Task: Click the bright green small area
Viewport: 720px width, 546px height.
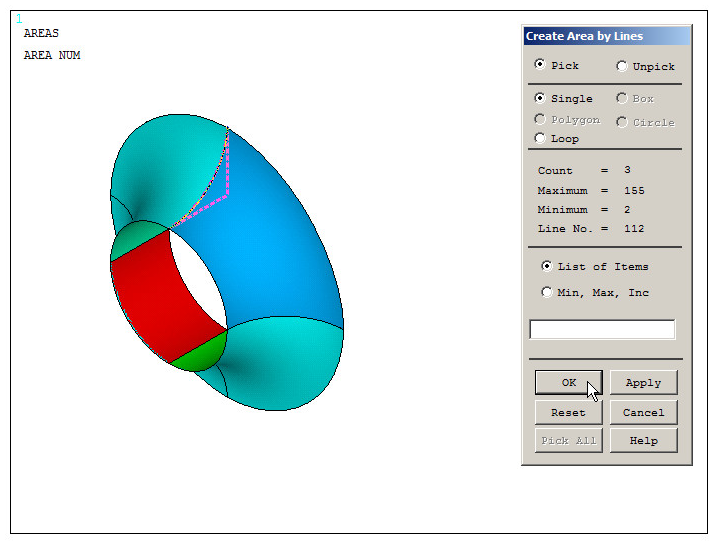Action: [x=202, y=354]
